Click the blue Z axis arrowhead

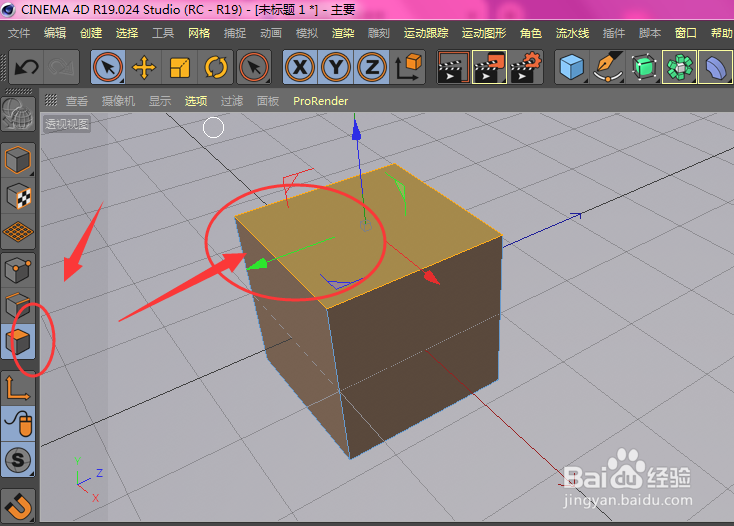[x=356, y=130]
